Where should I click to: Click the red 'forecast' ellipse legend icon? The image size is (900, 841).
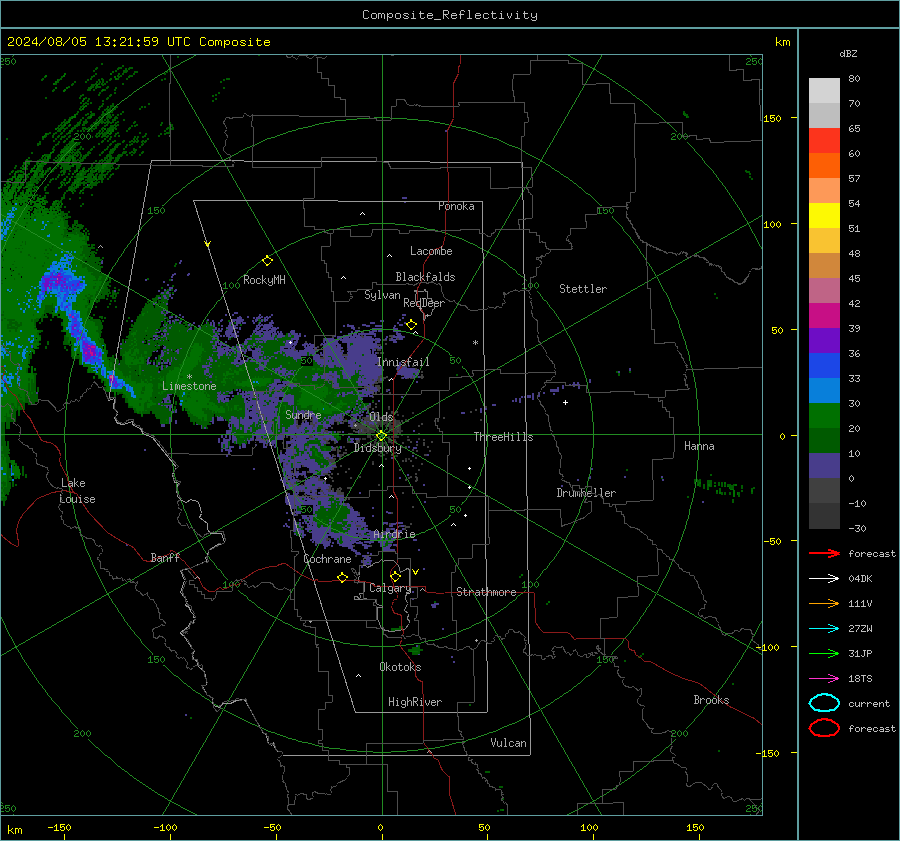point(824,728)
